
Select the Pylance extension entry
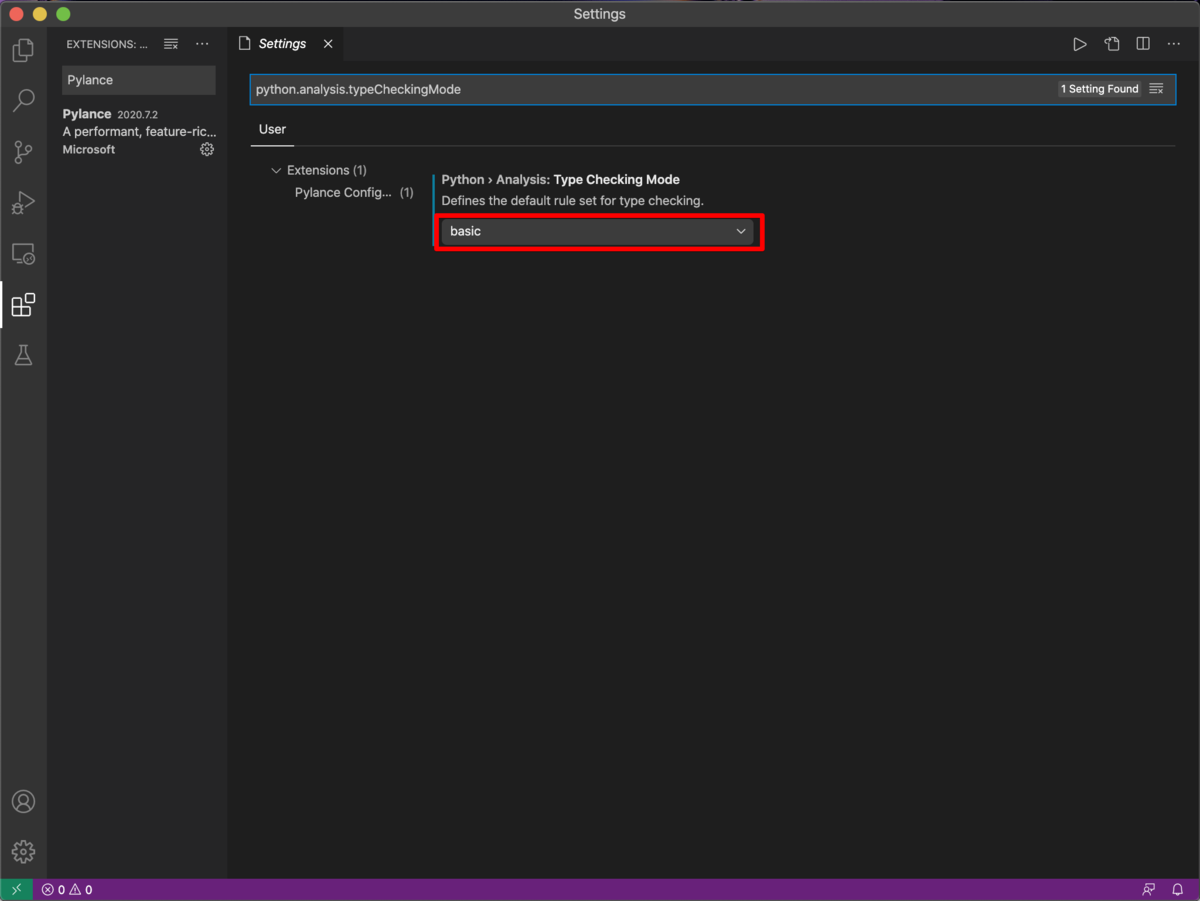click(x=138, y=131)
